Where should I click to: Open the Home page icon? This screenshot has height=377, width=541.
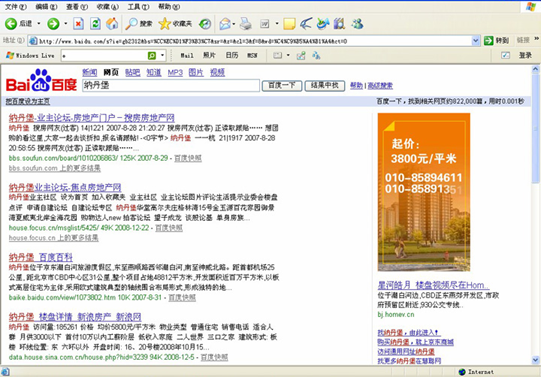tap(112, 23)
